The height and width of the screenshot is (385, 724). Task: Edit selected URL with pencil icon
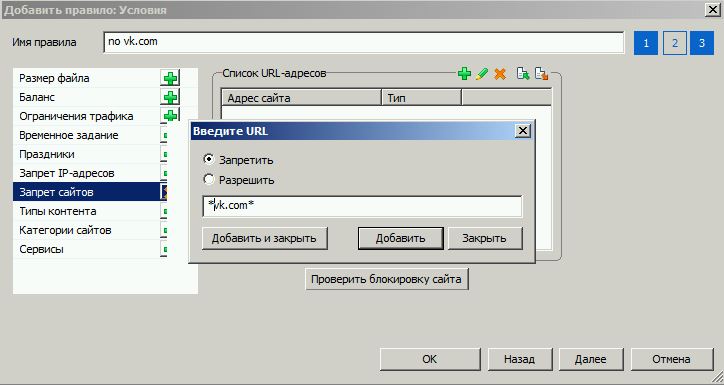[x=482, y=73]
